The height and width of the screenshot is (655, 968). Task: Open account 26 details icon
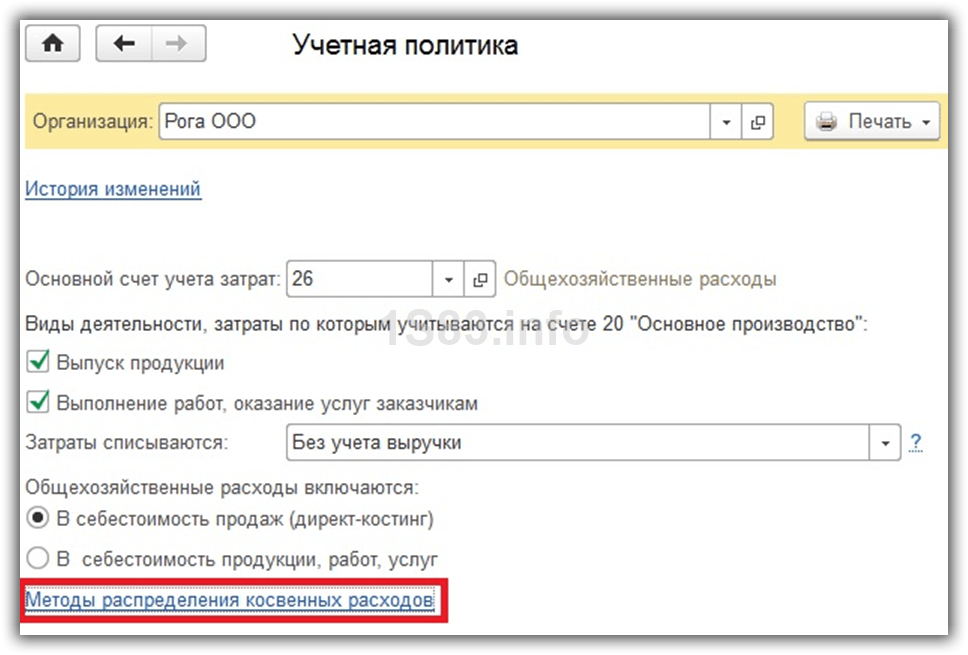coord(480,280)
